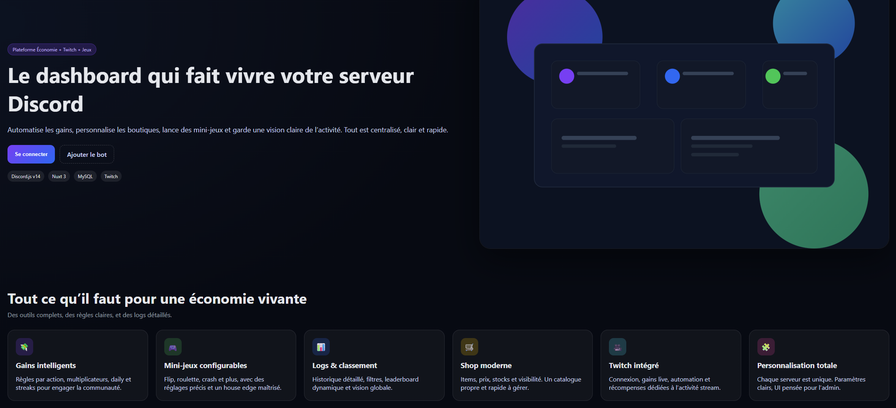896x408 pixels.
Task: Click the Logs & classement chart icon
Action: coord(321,347)
